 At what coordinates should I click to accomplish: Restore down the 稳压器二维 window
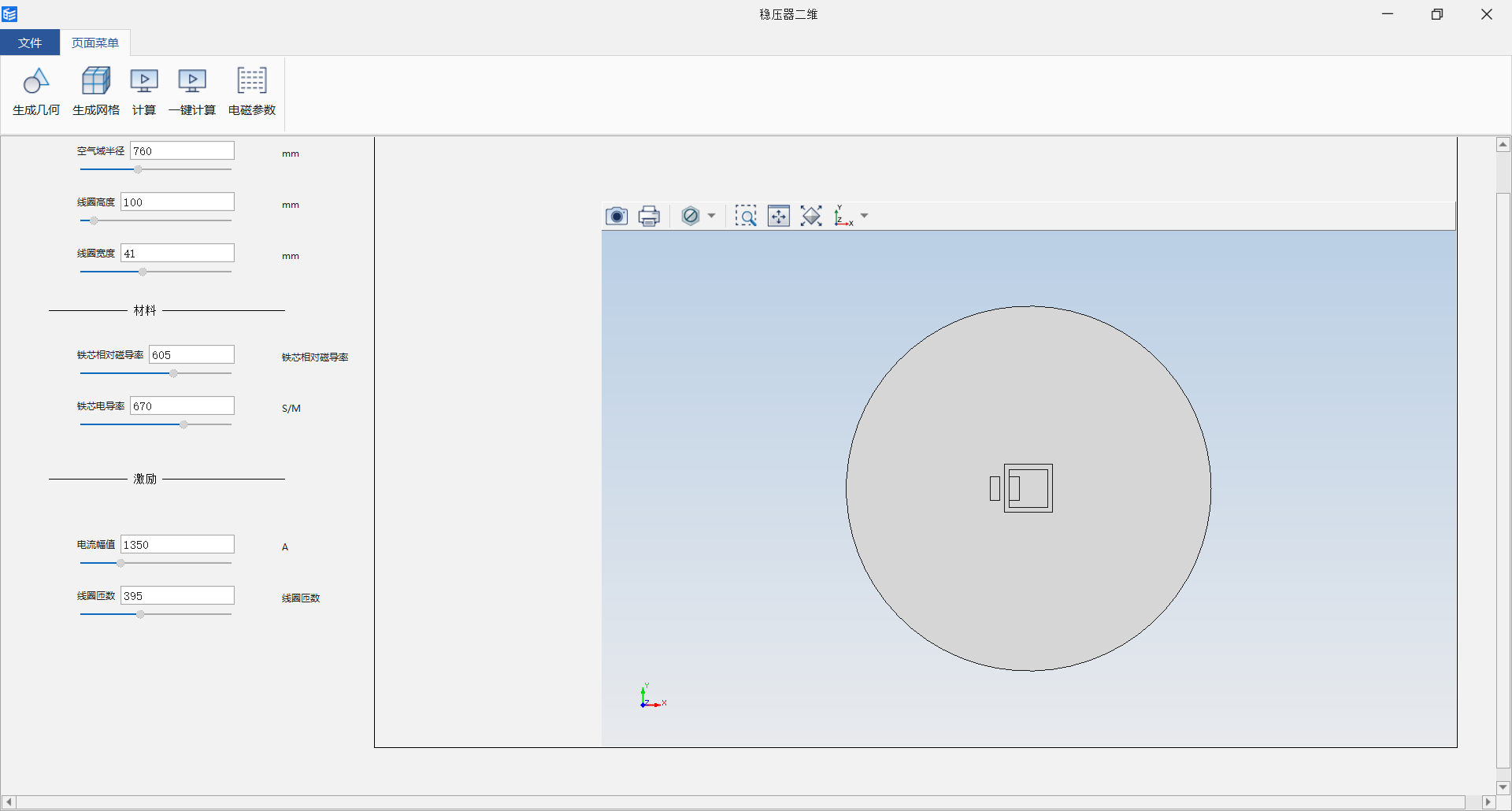[1437, 14]
